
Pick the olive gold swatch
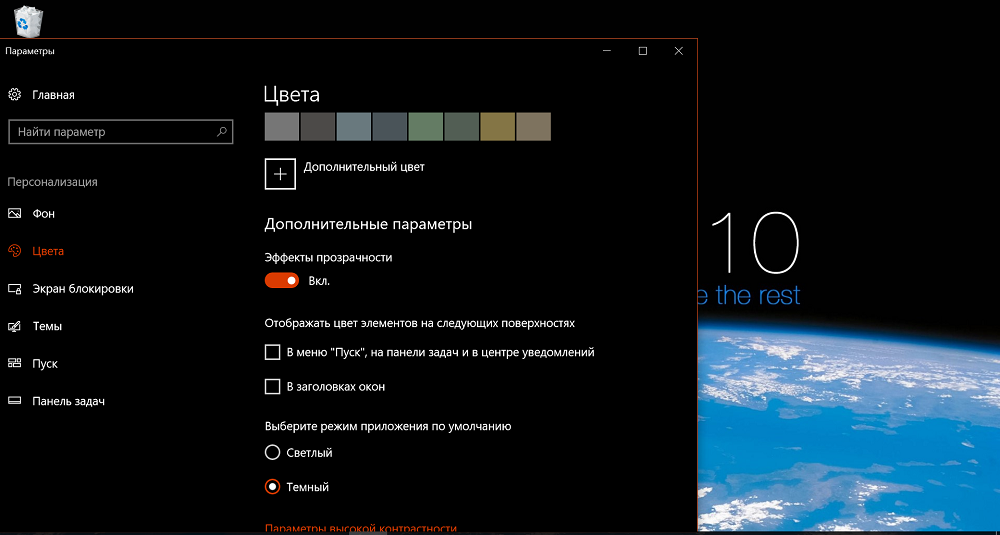click(497, 127)
